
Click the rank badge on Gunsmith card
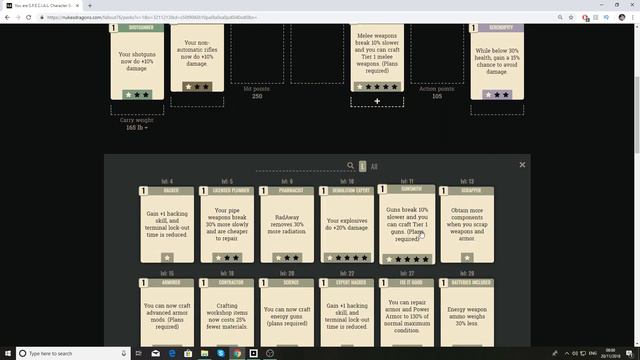[x=382, y=189]
